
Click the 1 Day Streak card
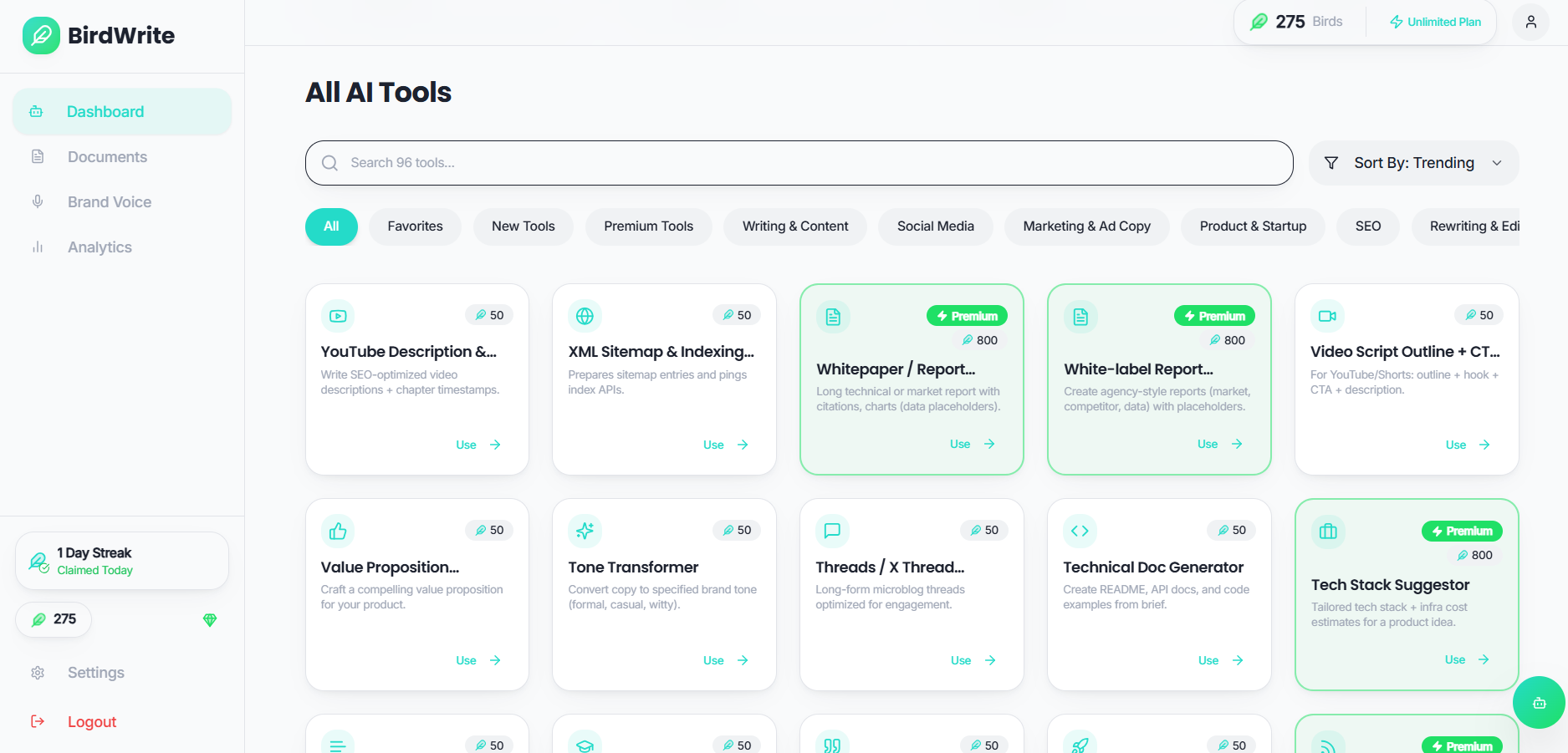pos(122,561)
